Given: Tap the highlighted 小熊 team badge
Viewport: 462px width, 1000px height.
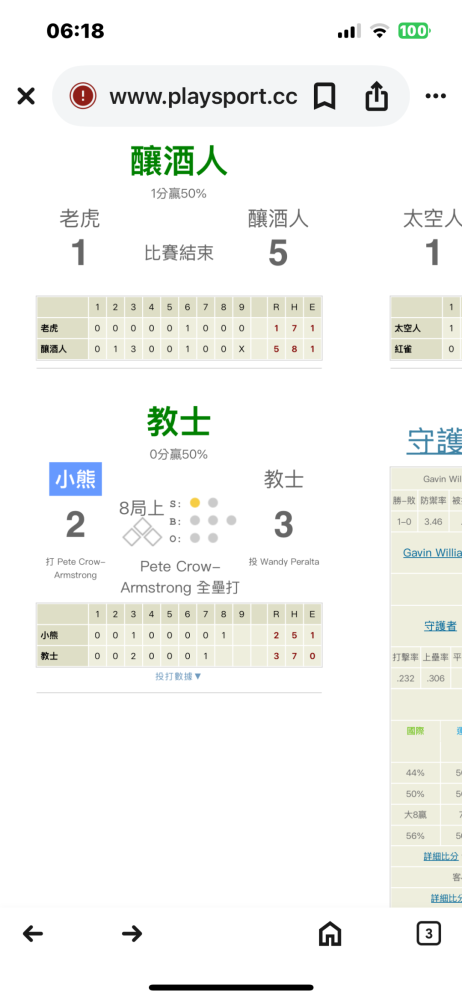Looking at the screenshot, I should 75,479.
